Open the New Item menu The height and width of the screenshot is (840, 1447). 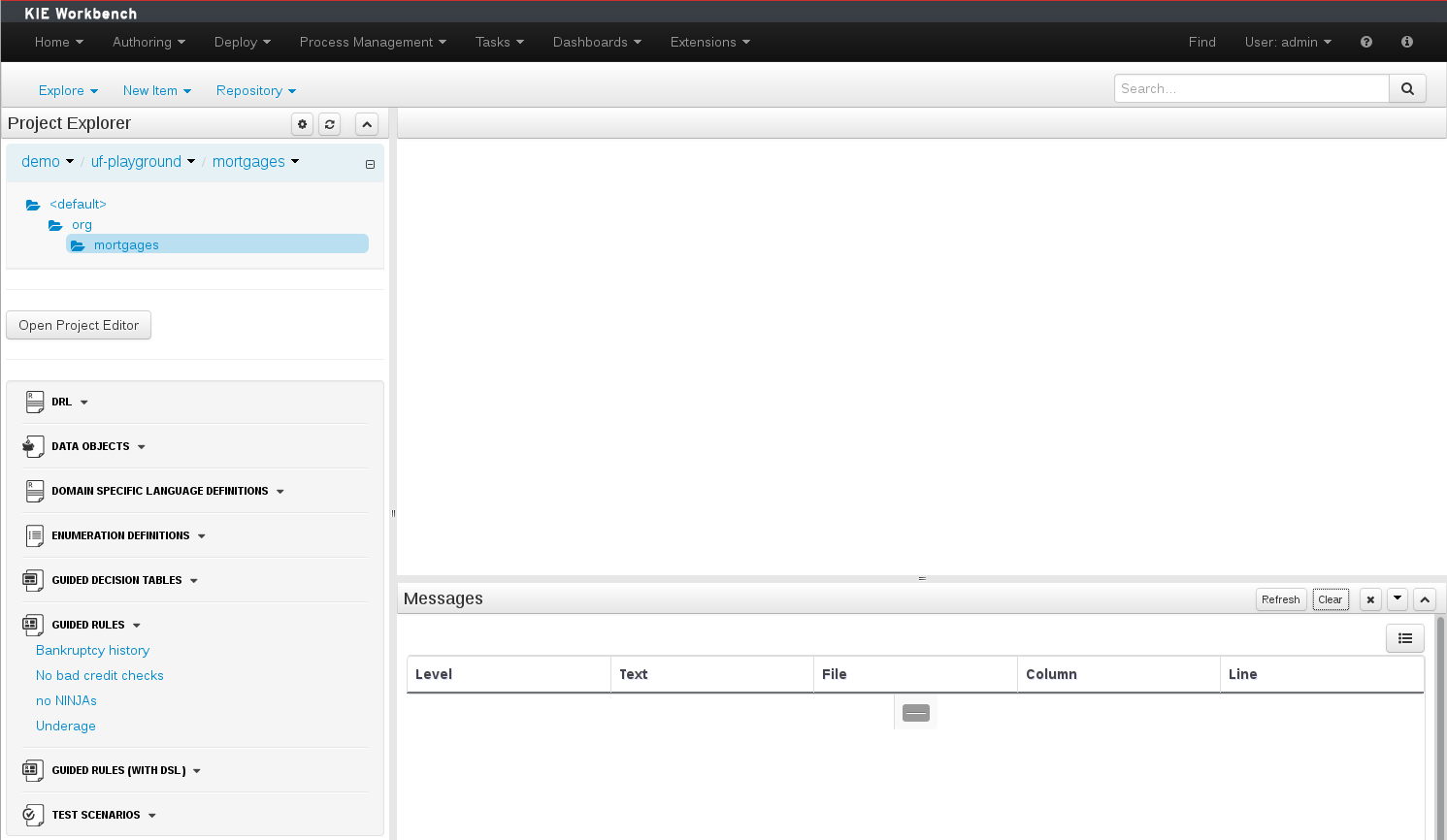click(x=156, y=90)
